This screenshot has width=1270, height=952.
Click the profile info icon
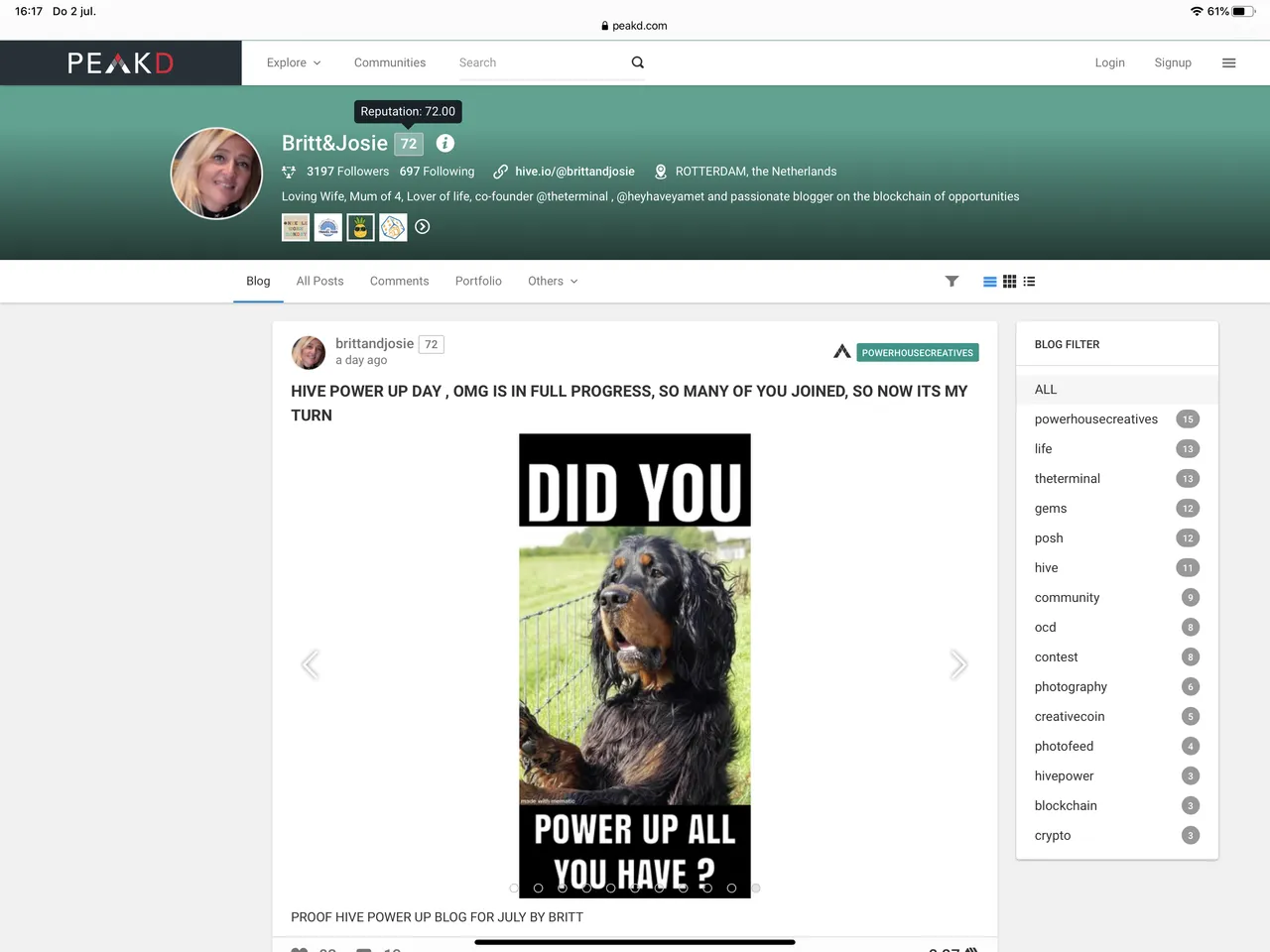(x=445, y=144)
